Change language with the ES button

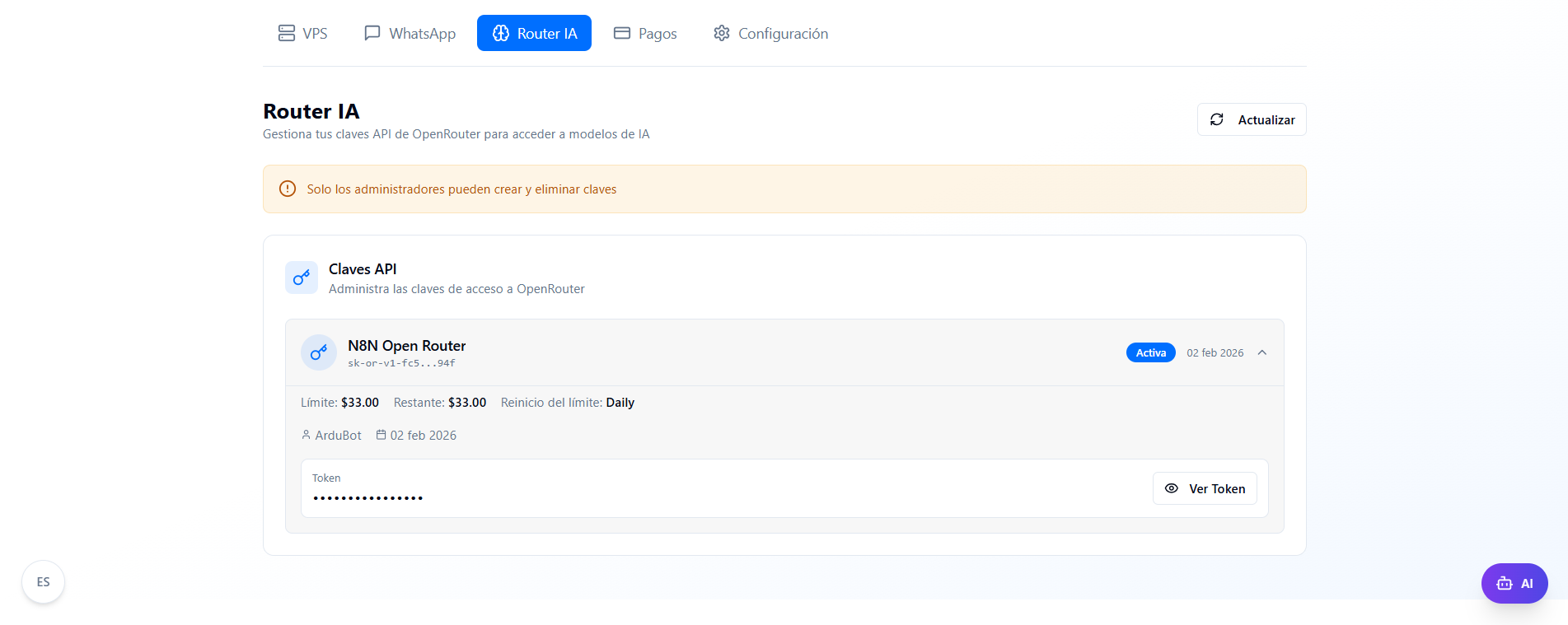[43, 582]
